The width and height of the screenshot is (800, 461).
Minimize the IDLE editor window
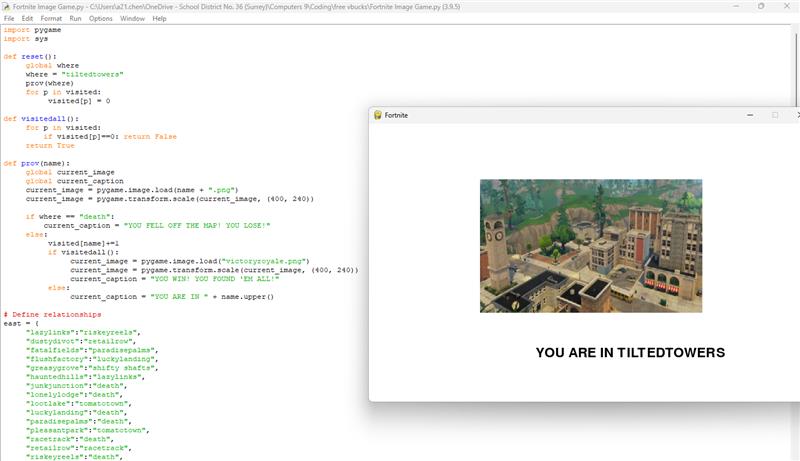coord(736,6)
